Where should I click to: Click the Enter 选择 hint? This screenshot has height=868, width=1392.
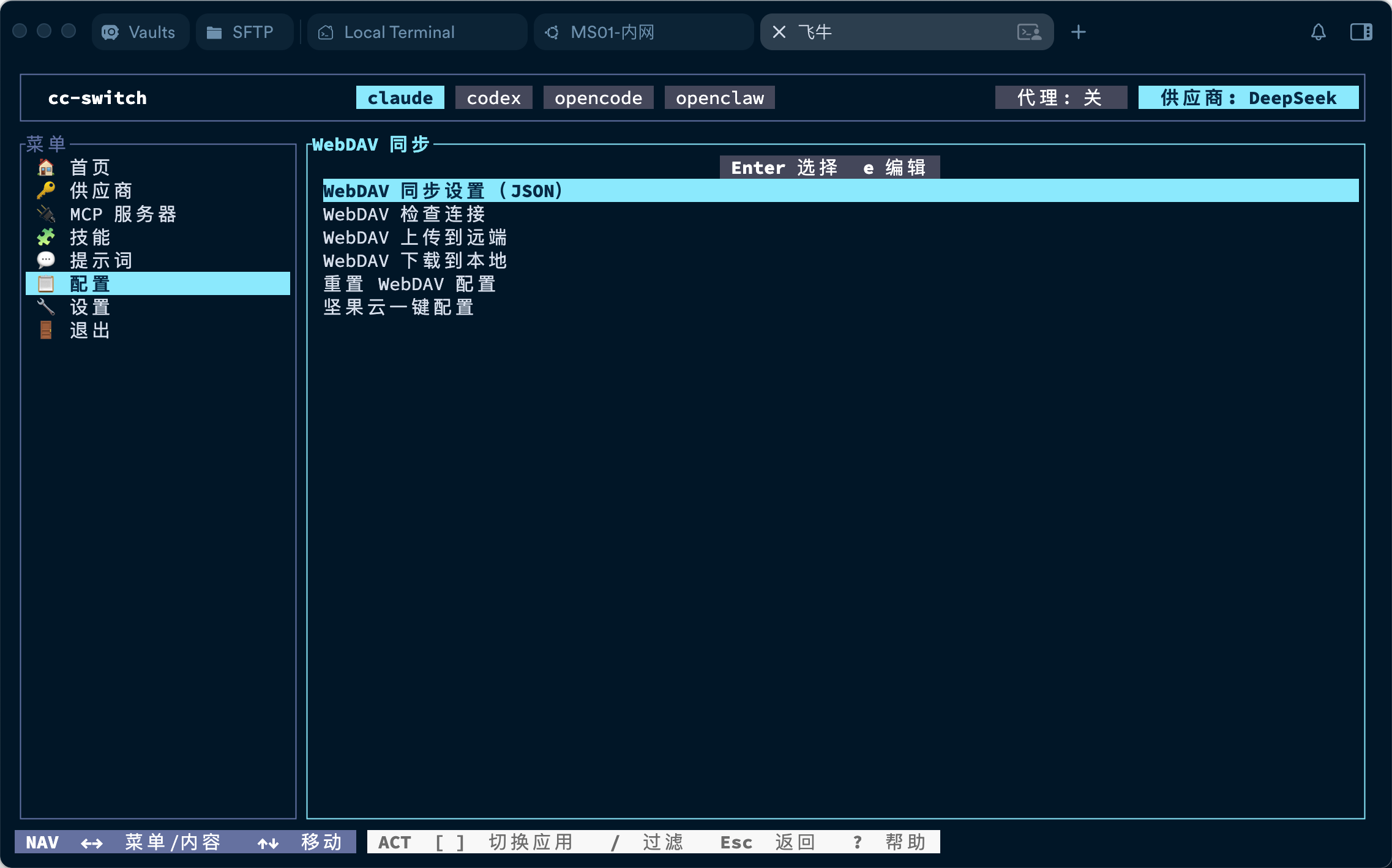point(784,167)
